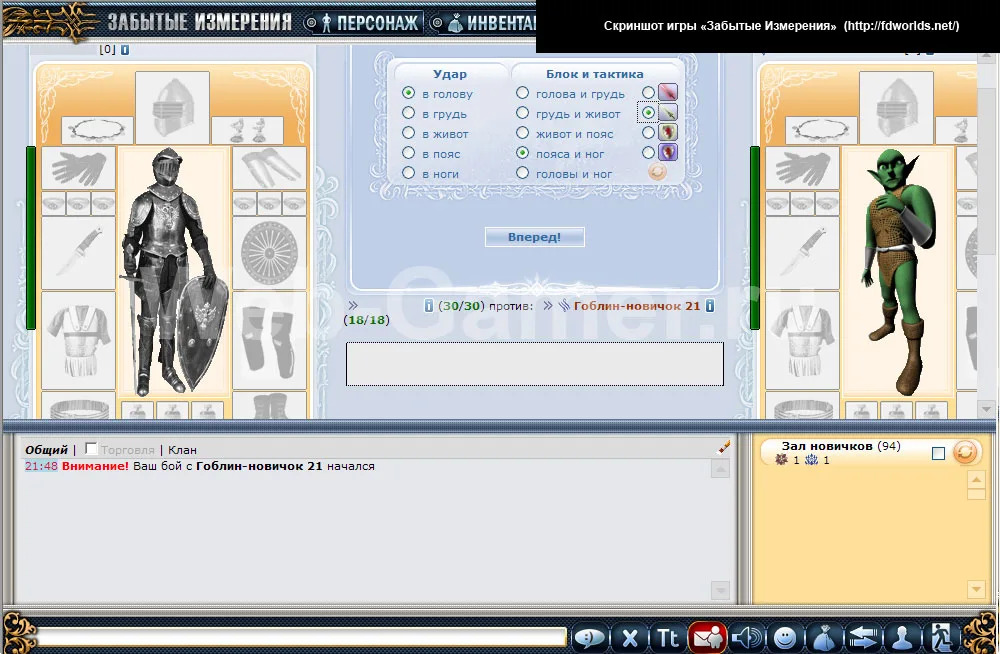This screenshot has width=1000, height=654.
Task: Click the brush icon to clear chat
Action: (724, 447)
